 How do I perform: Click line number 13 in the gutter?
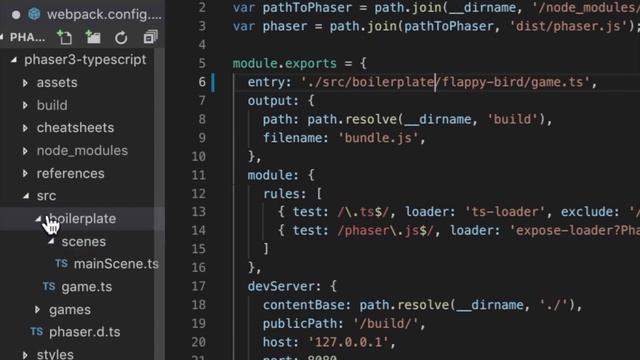tap(199, 212)
